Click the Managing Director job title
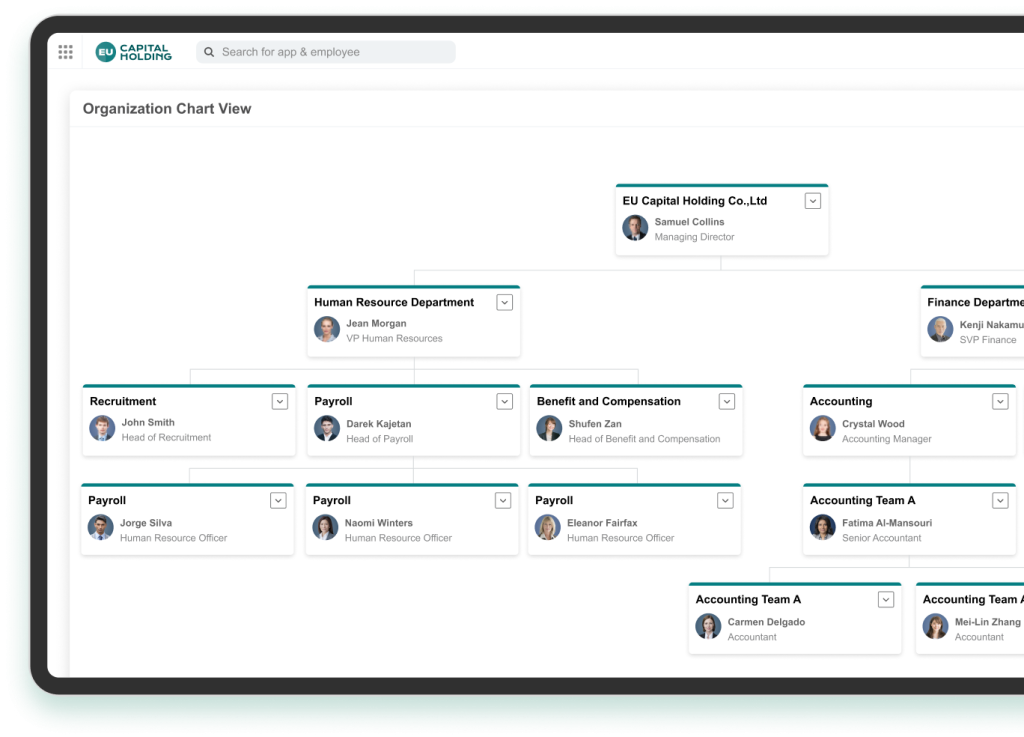The height and width of the screenshot is (737, 1024). (x=694, y=237)
